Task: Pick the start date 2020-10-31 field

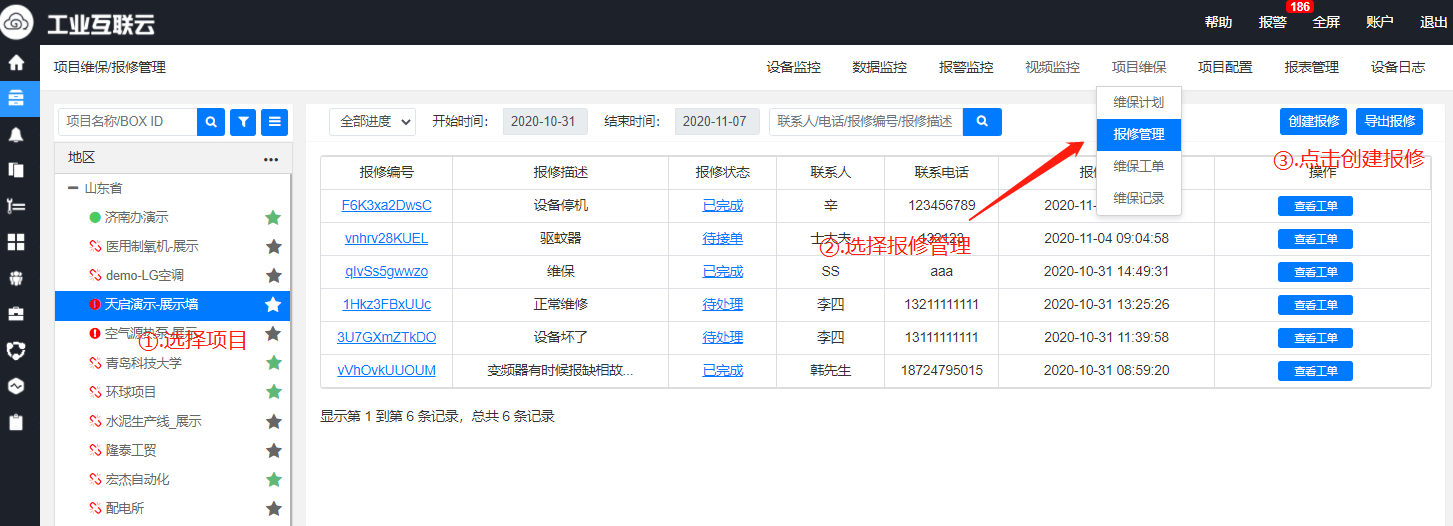Action: pos(543,122)
